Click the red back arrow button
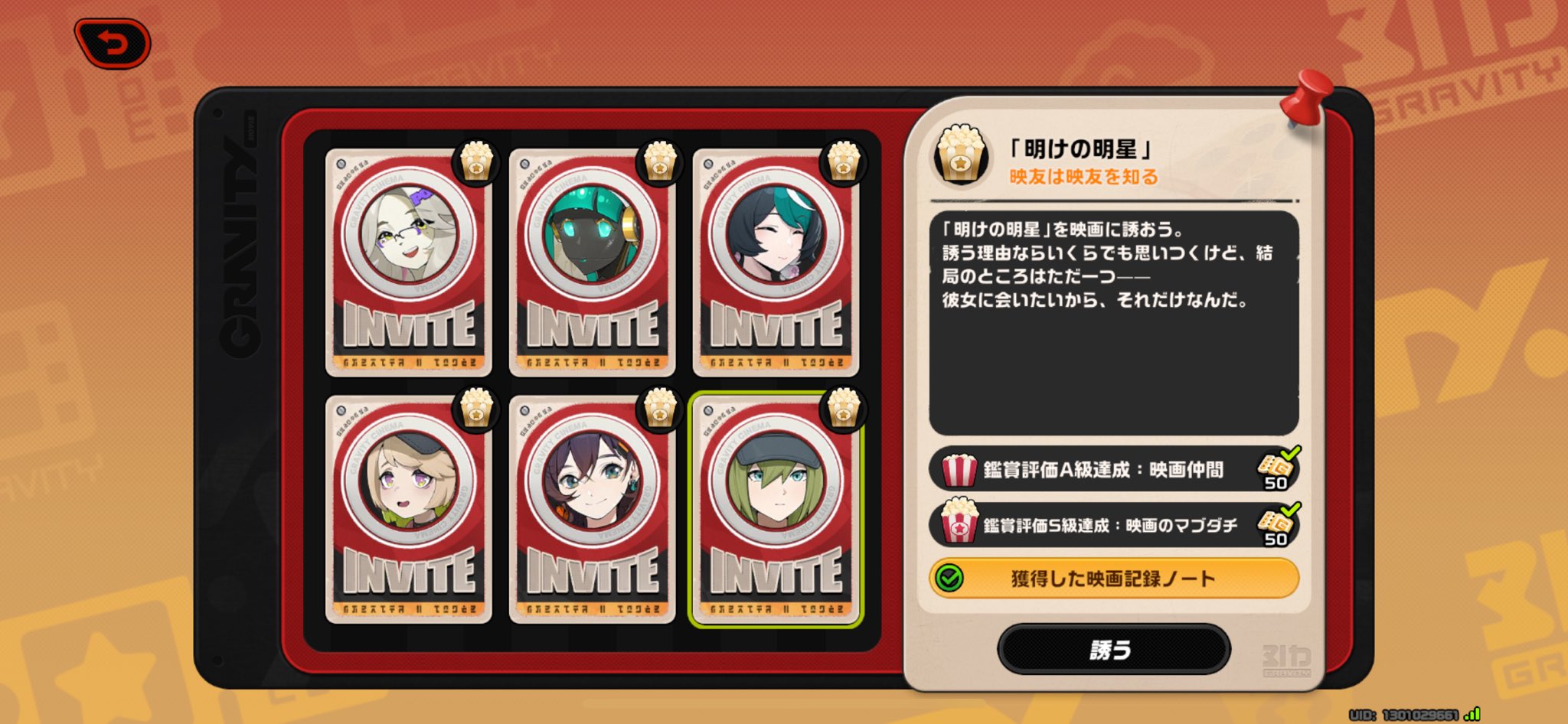 (x=113, y=44)
